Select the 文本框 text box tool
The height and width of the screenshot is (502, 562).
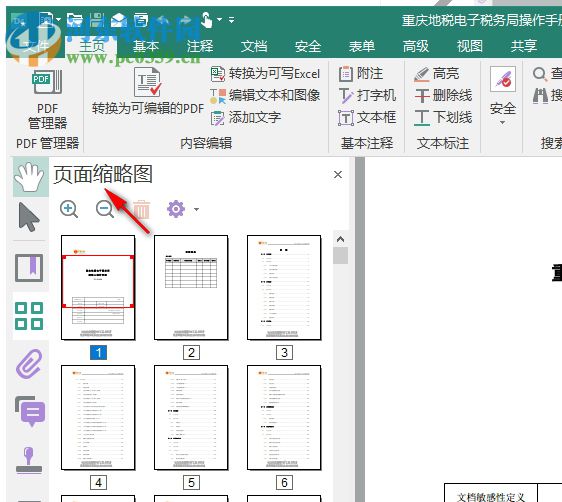tap(367, 117)
